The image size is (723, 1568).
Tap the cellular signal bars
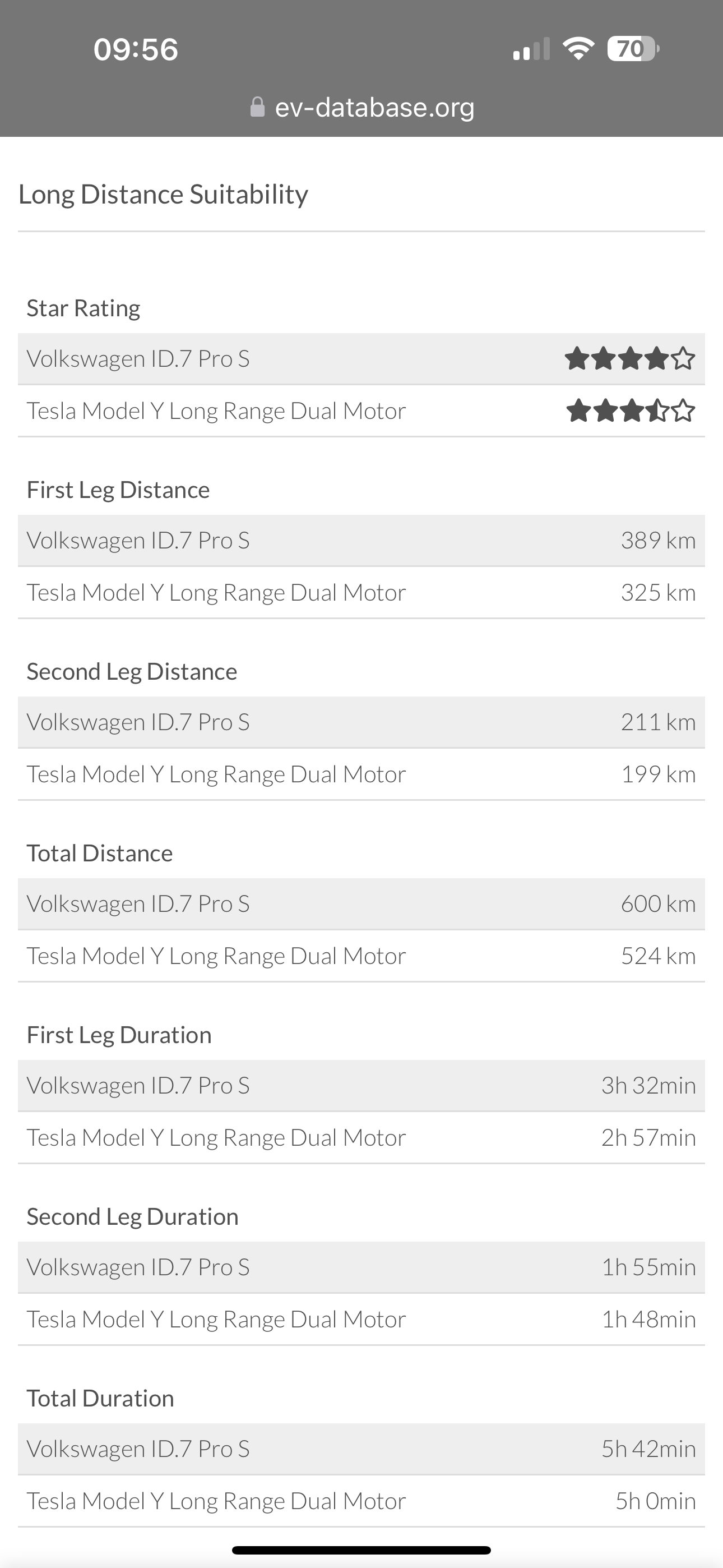(x=531, y=49)
